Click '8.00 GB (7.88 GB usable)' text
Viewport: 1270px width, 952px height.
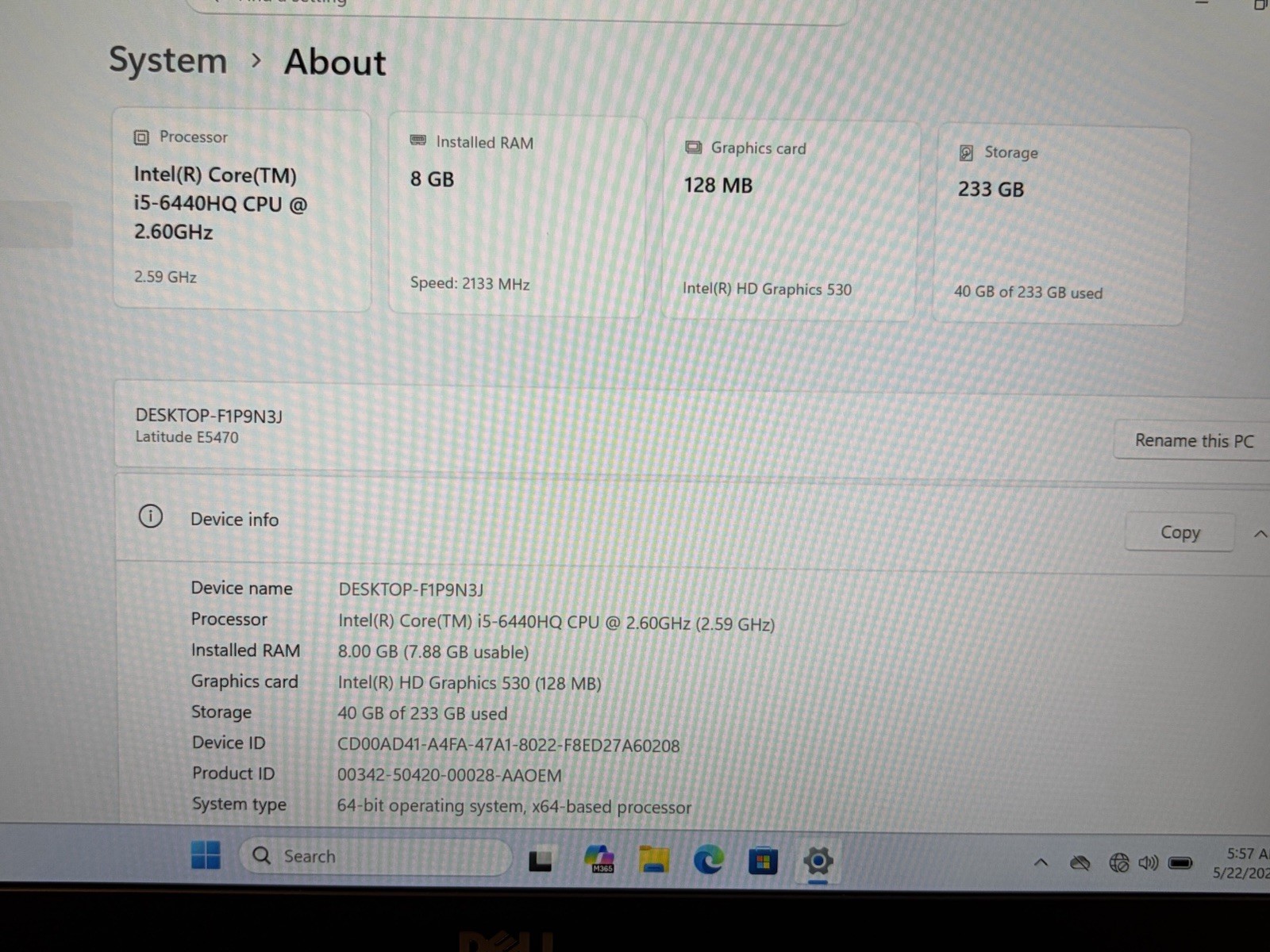click(x=433, y=652)
